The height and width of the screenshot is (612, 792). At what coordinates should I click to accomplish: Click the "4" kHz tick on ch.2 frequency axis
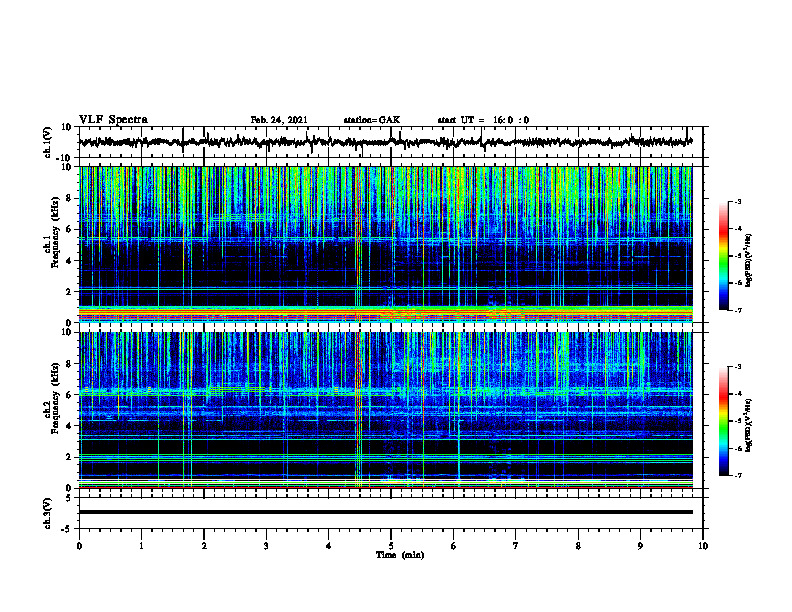click(x=69, y=426)
